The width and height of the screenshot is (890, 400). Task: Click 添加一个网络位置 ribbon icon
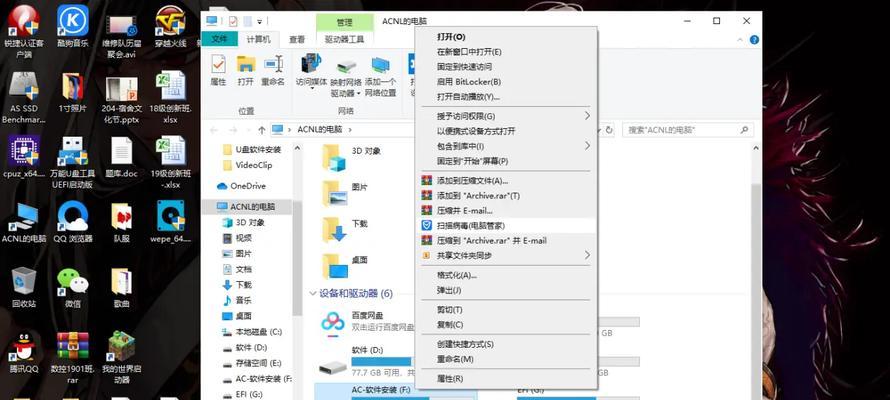[x=380, y=77]
